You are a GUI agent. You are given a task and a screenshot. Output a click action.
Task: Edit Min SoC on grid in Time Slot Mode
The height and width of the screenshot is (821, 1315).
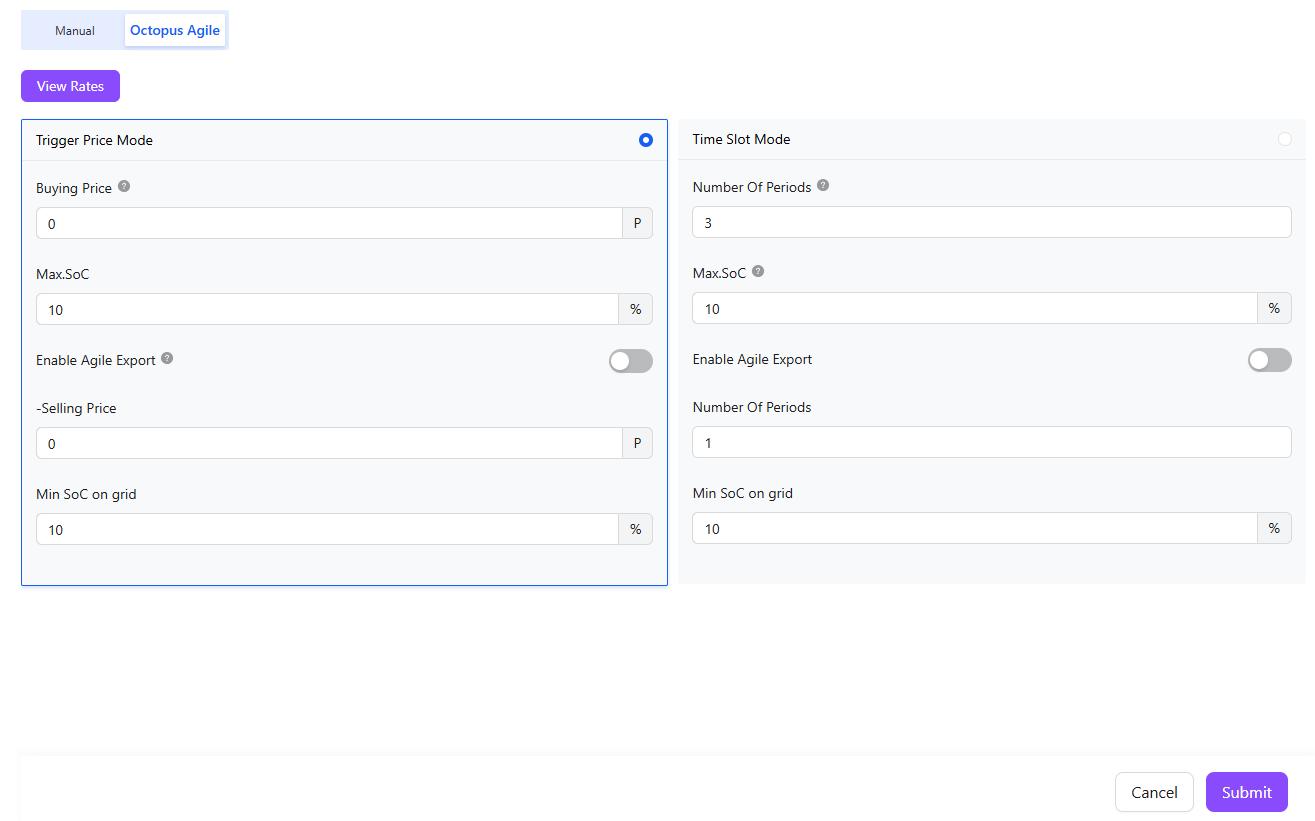pyautogui.click(x=974, y=529)
